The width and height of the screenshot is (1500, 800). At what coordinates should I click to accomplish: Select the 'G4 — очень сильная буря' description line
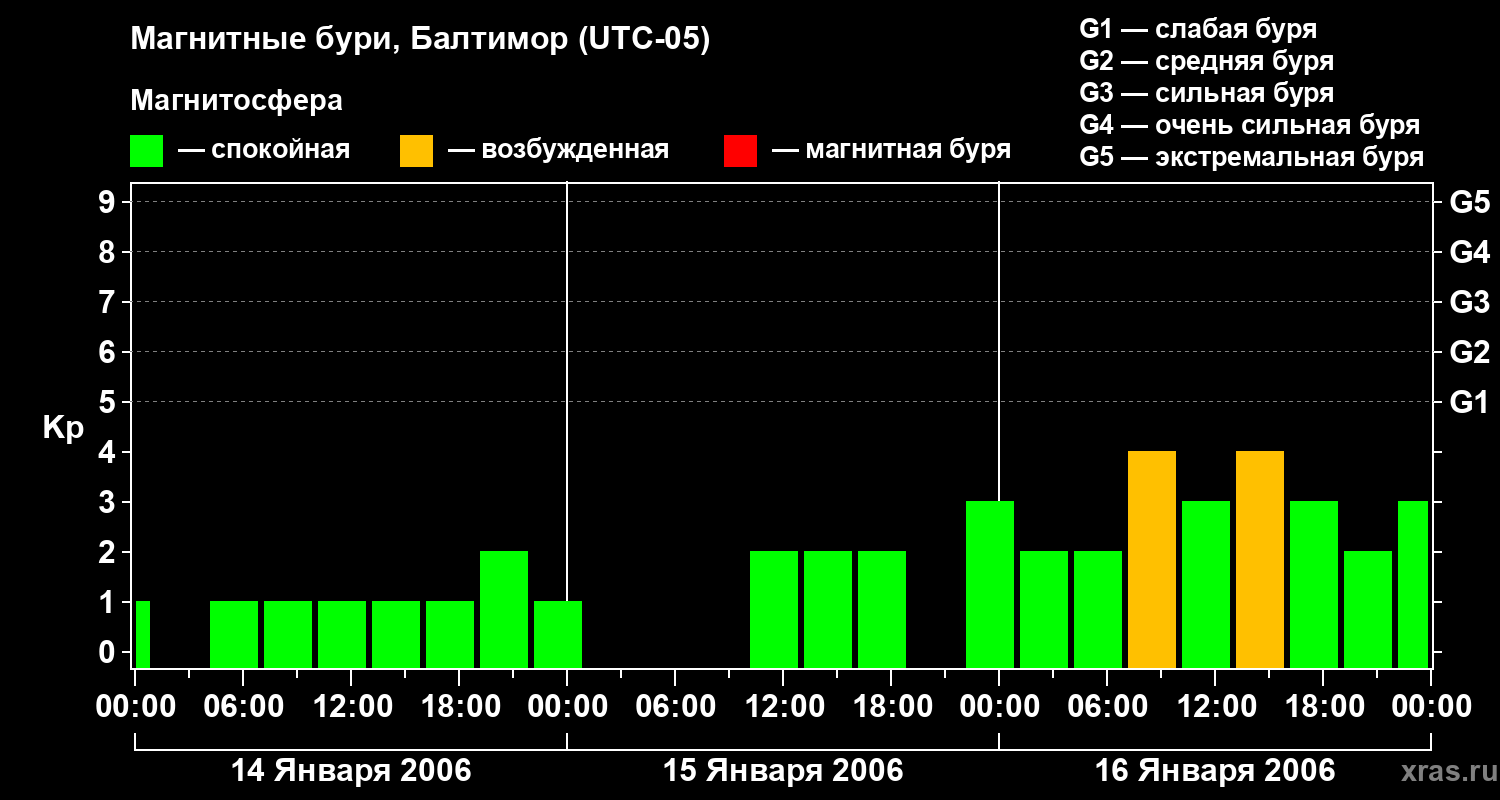(1249, 126)
